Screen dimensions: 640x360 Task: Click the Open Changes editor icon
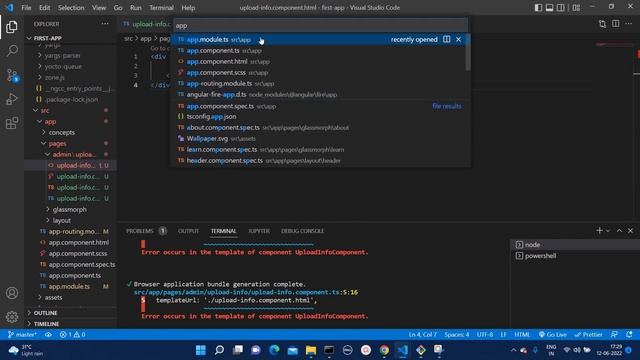tap(602, 24)
